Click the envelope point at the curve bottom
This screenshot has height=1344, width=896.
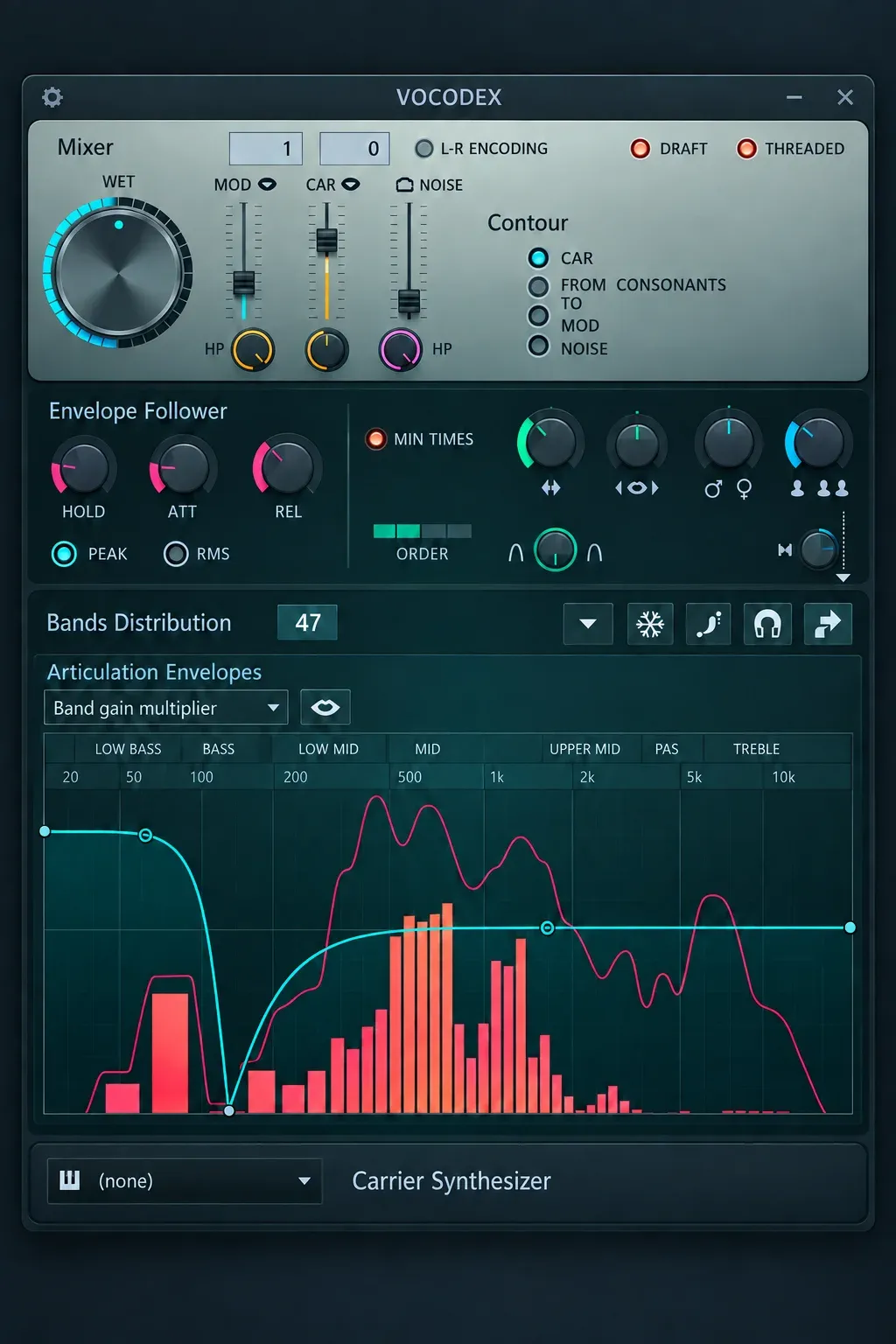point(229,1110)
